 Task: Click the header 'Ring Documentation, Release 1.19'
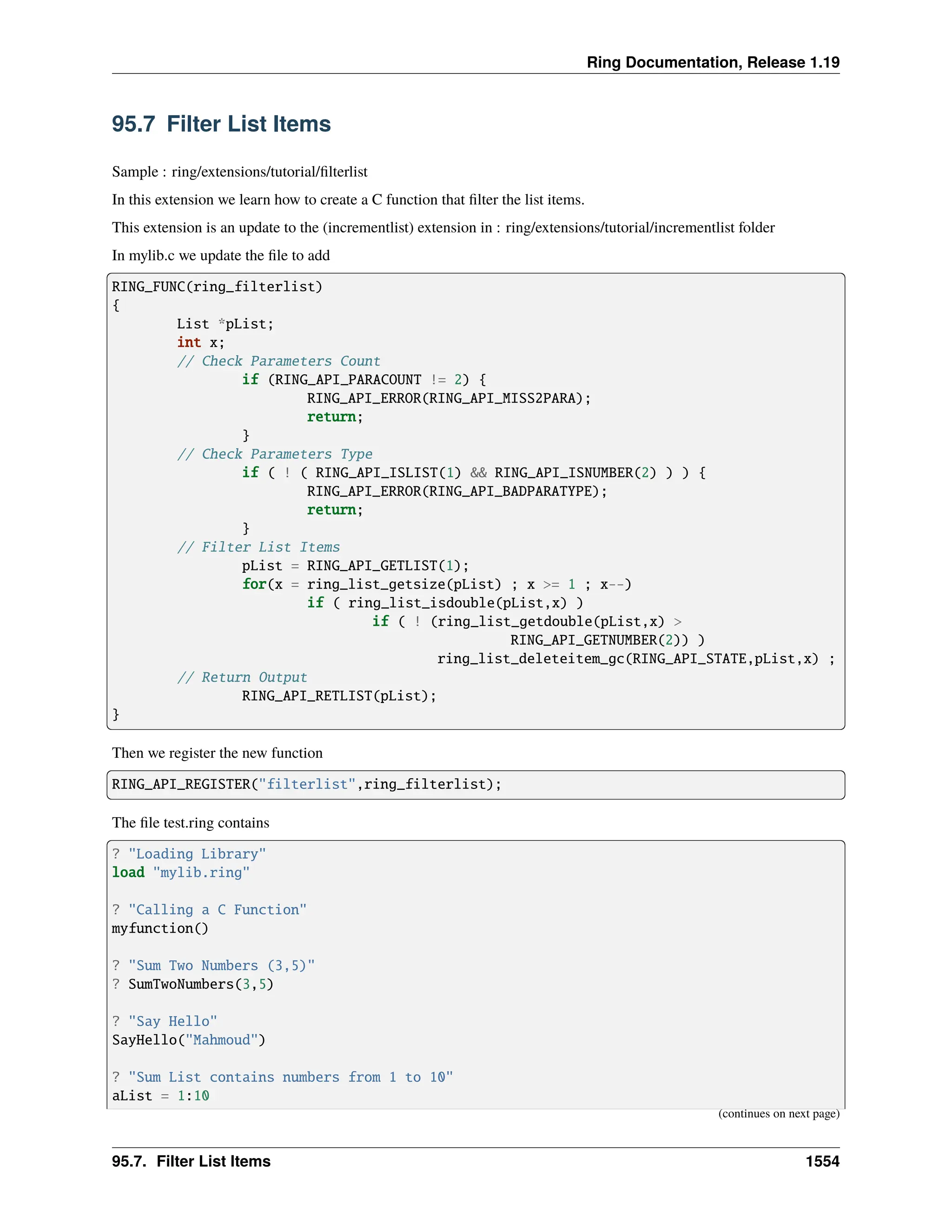[713, 62]
